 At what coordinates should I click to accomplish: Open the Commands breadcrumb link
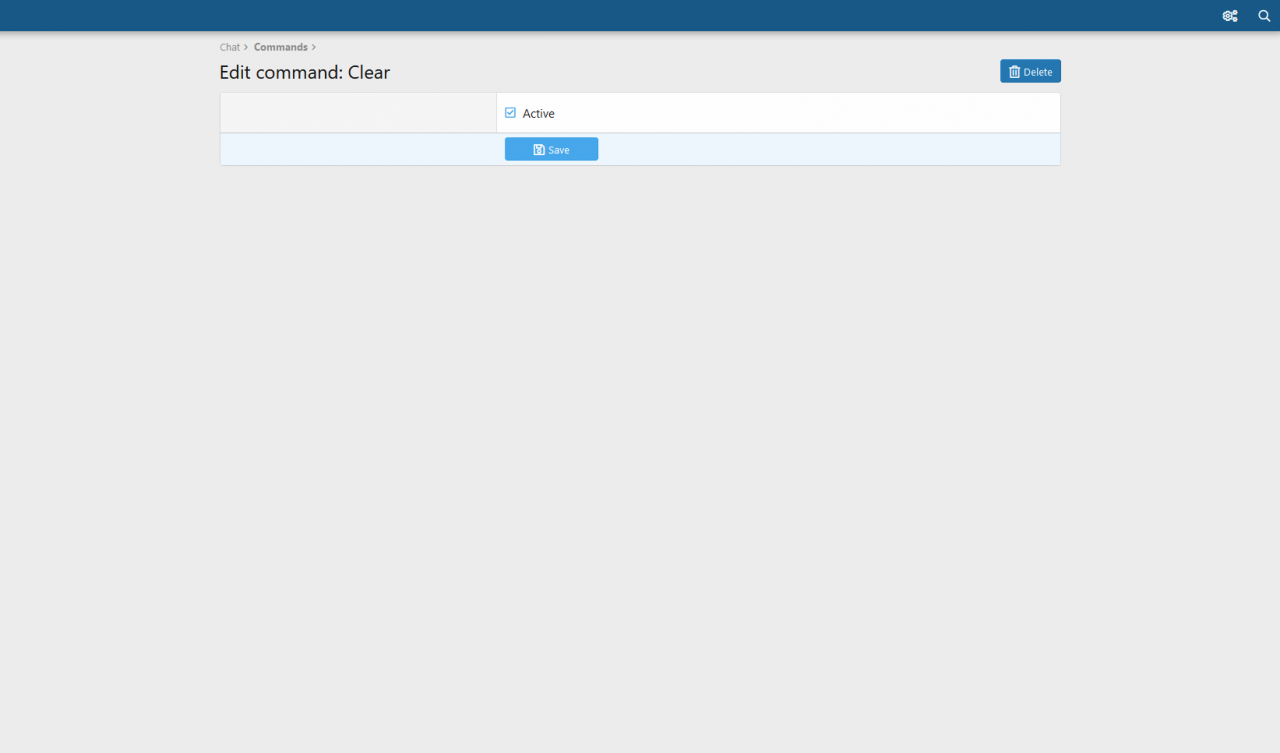pyautogui.click(x=280, y=47)
